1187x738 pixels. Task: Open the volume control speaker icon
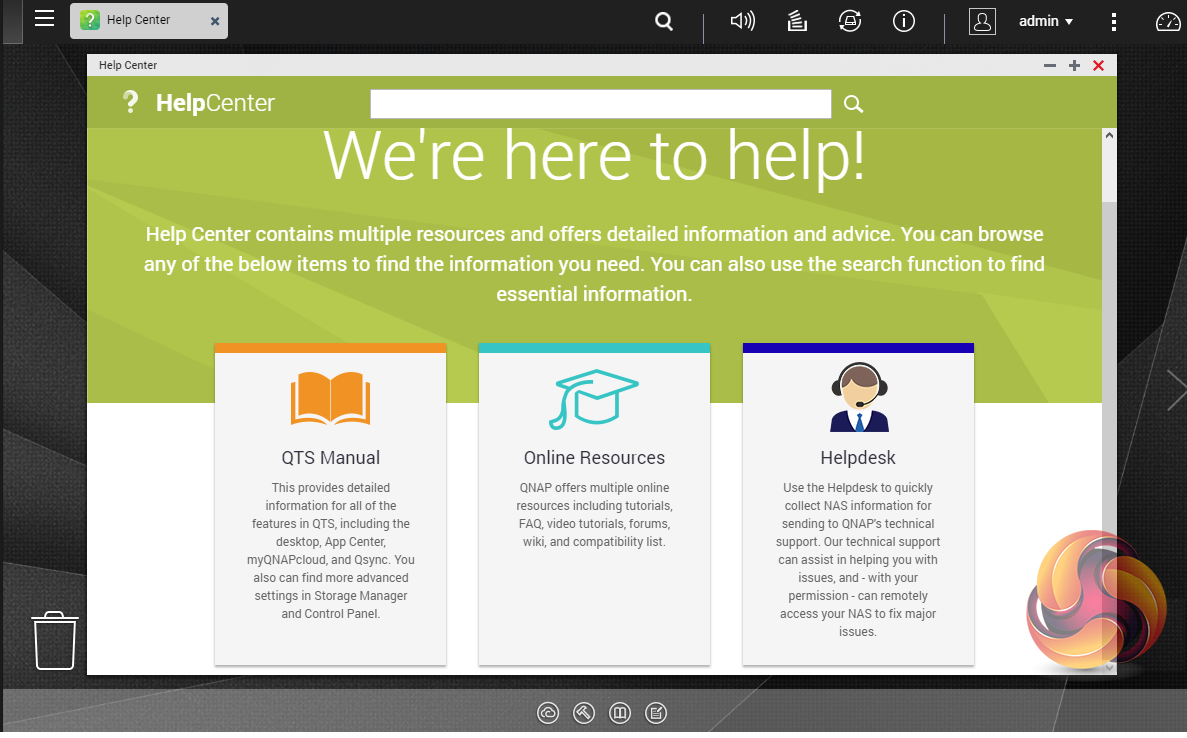[743, 20]
